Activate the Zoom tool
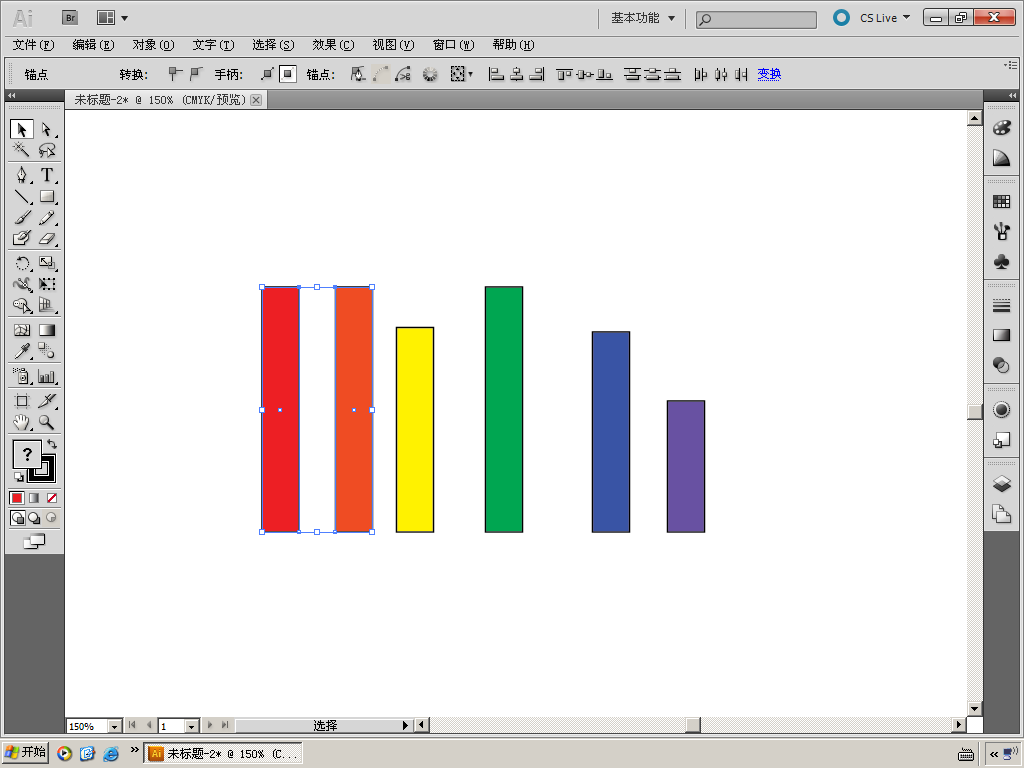This screenshot has width=1024, height=768. coord(47,423)
